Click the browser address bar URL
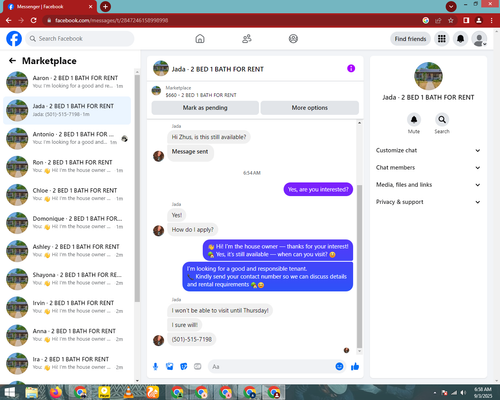 click(112, 21)
